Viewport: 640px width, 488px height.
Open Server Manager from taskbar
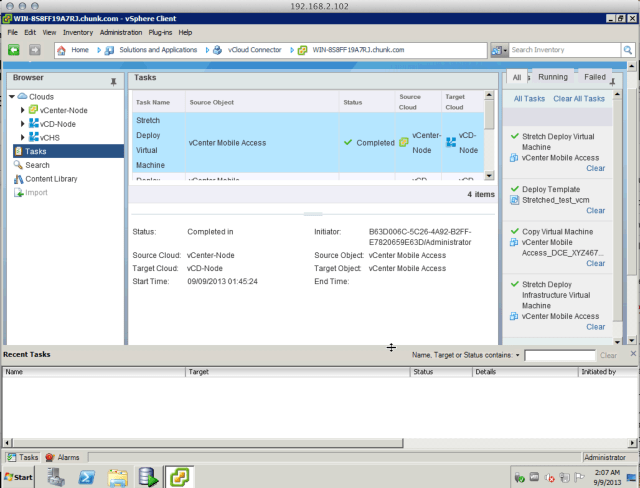pos(56,477)
